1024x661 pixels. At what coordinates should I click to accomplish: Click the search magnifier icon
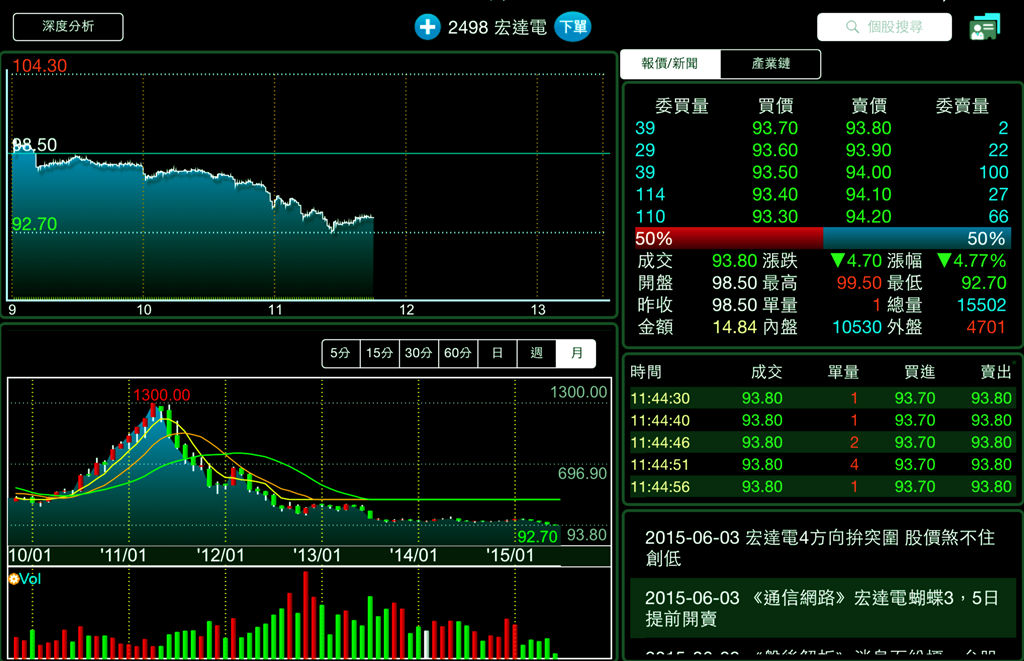(x=852, y=27)
